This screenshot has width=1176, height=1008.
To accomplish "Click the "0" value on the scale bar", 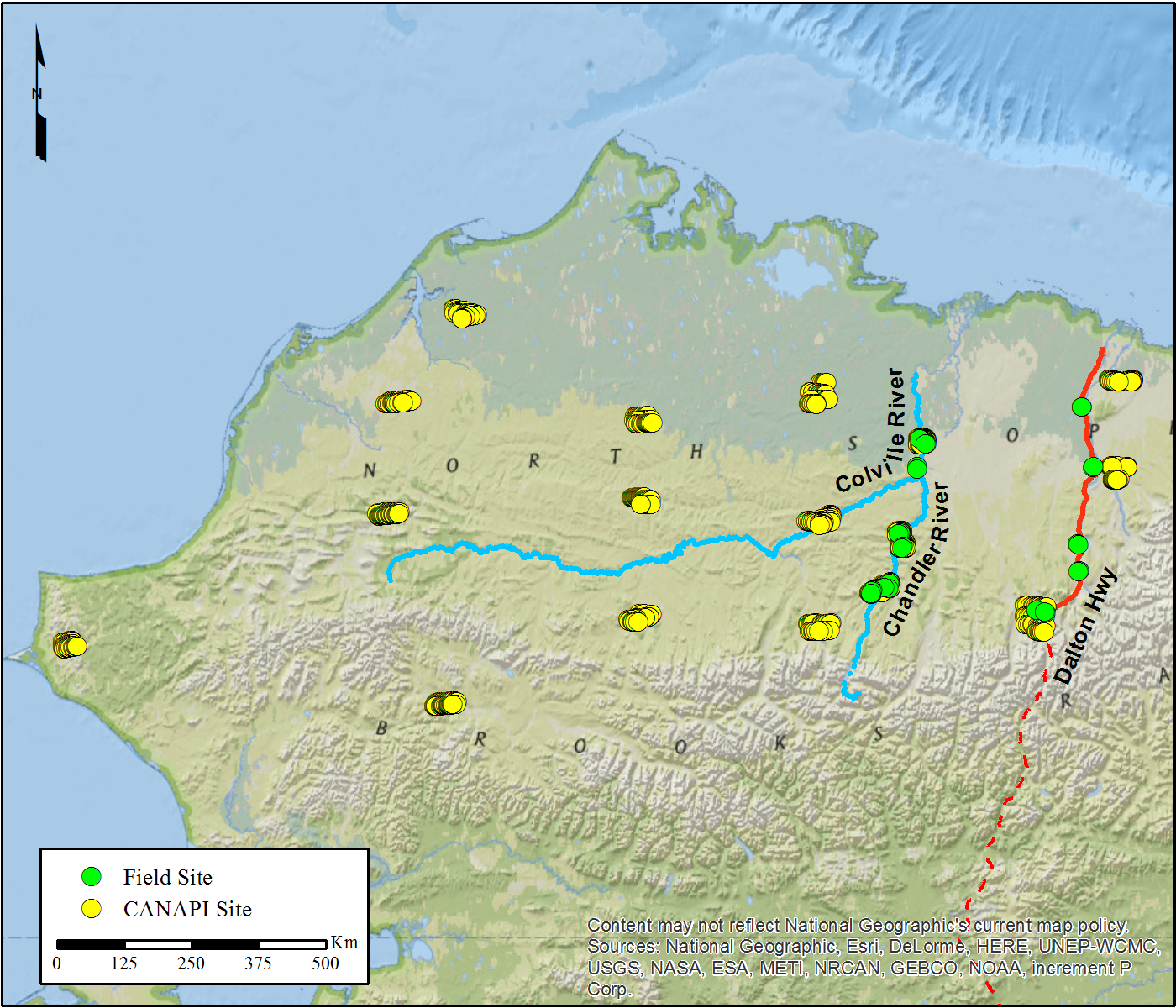I will [57, 963].
